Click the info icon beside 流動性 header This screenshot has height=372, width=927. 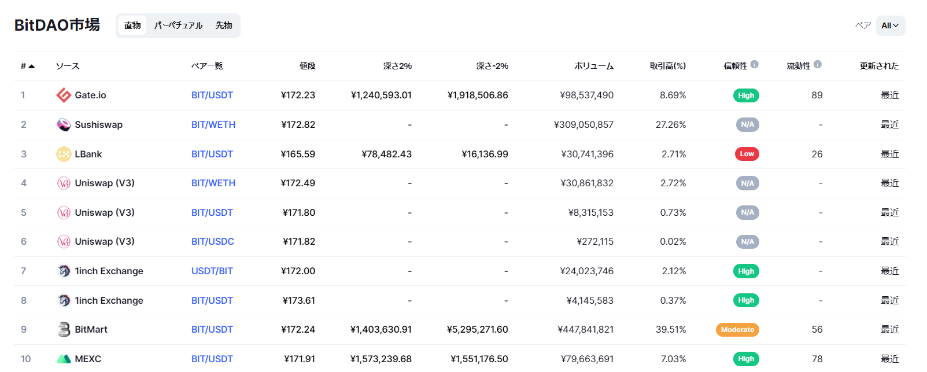(818, 64)
